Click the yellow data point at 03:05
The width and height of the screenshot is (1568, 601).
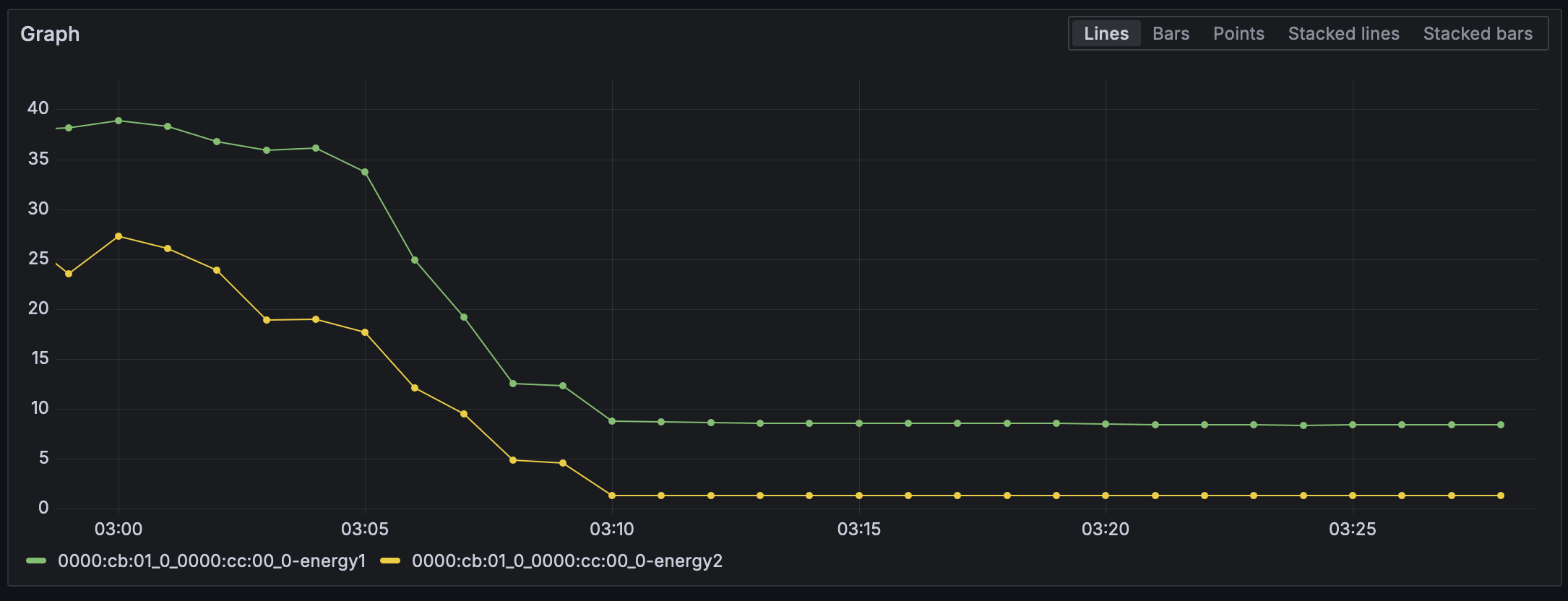(x=365, y=332)
